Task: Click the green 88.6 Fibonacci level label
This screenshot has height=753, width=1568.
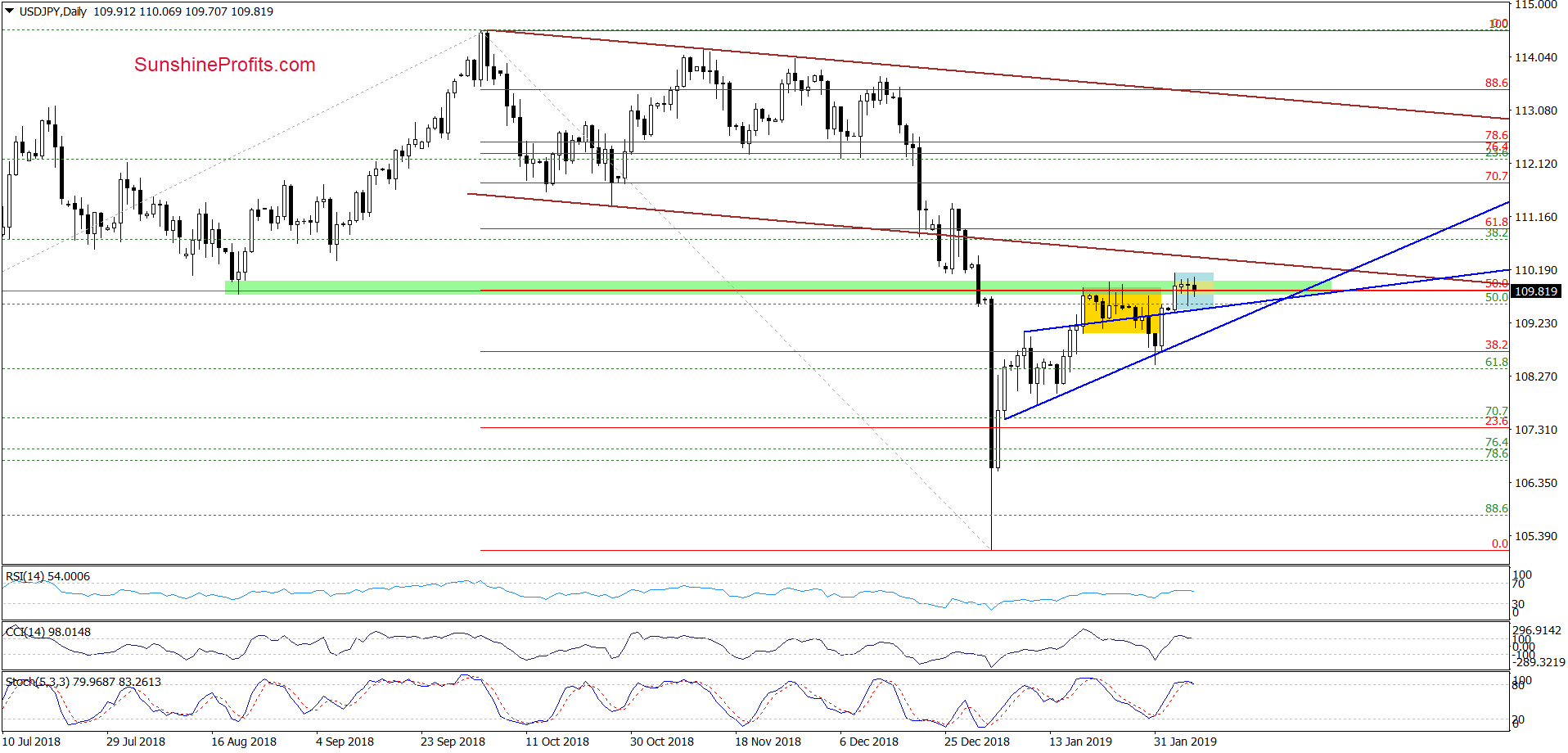Action: (1497, 508)
